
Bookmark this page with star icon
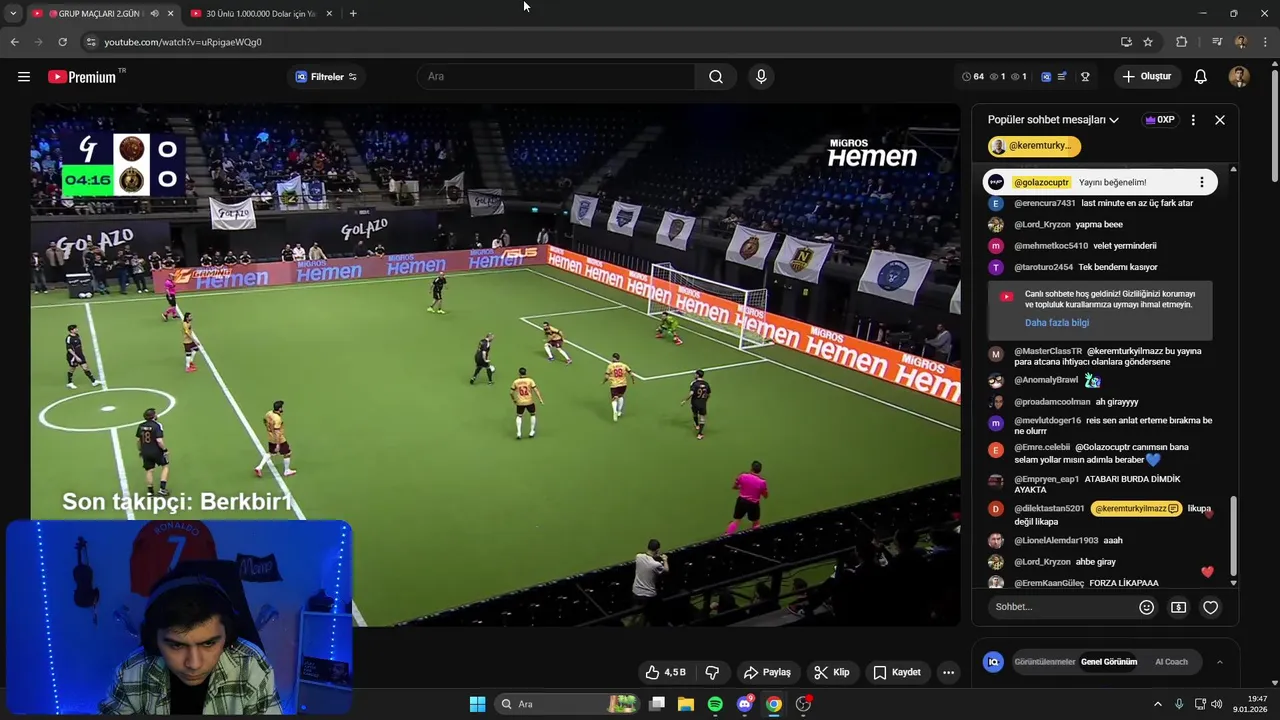[x=1148, y=42]
